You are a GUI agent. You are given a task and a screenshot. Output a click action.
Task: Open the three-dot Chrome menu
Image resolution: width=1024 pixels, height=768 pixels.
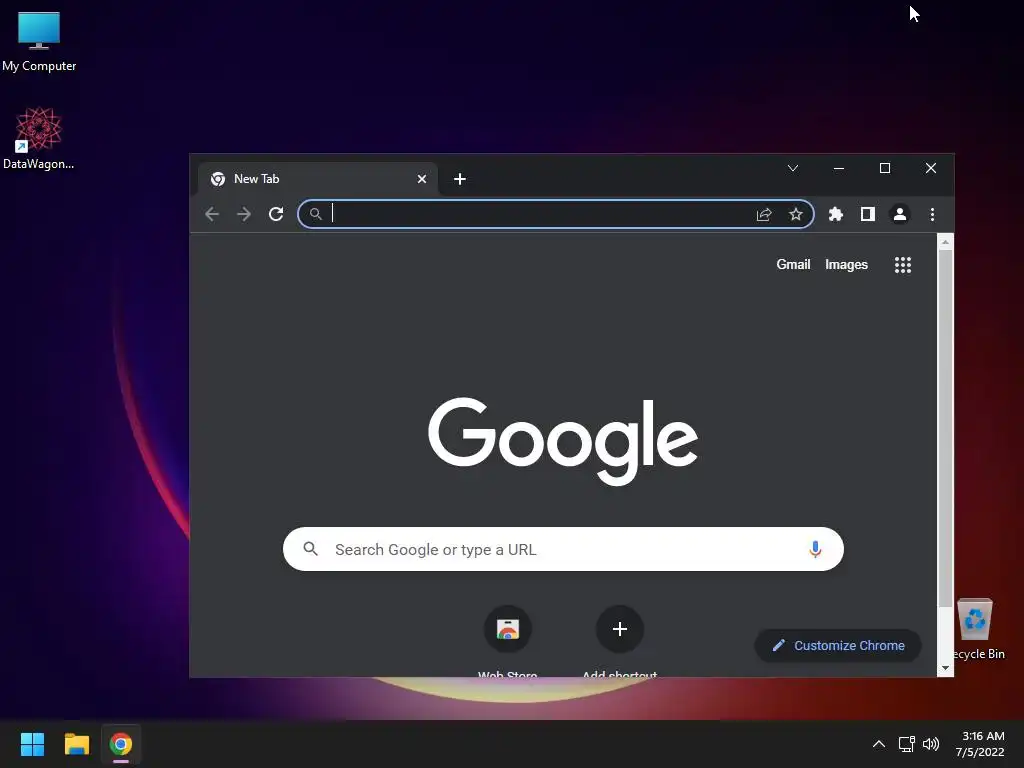933,214
